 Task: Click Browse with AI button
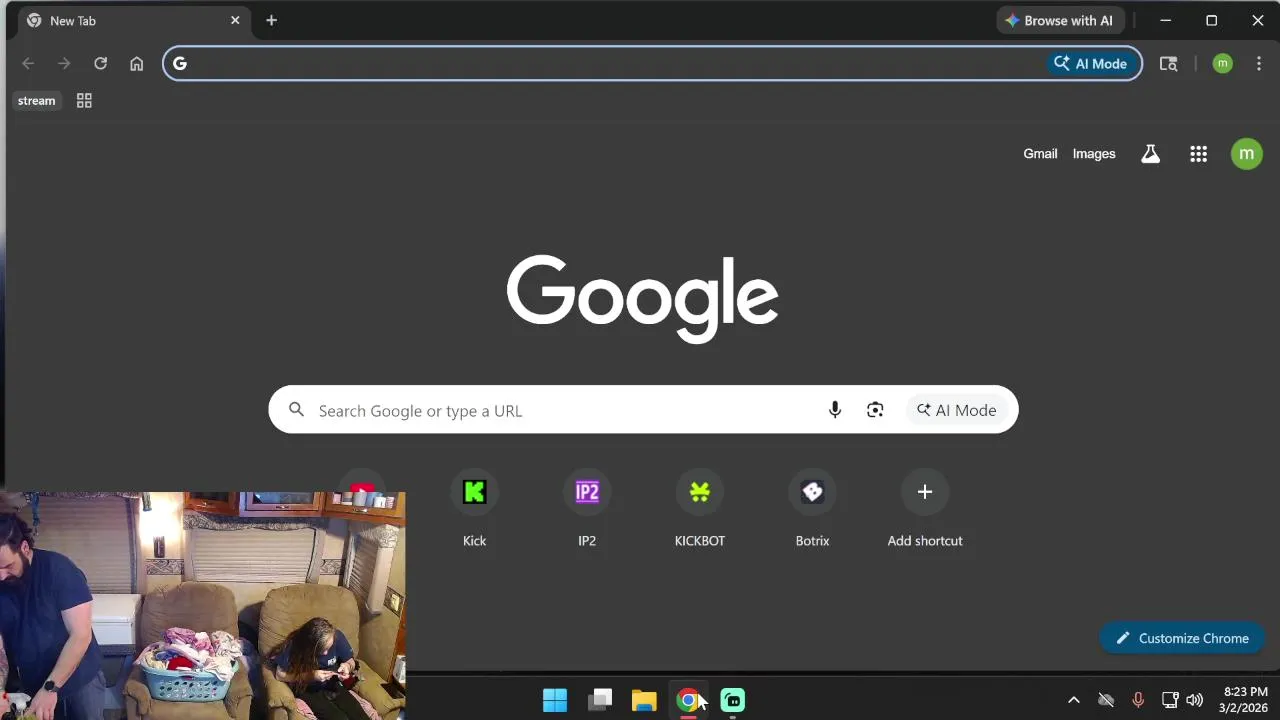click(x=1061, y=20)
